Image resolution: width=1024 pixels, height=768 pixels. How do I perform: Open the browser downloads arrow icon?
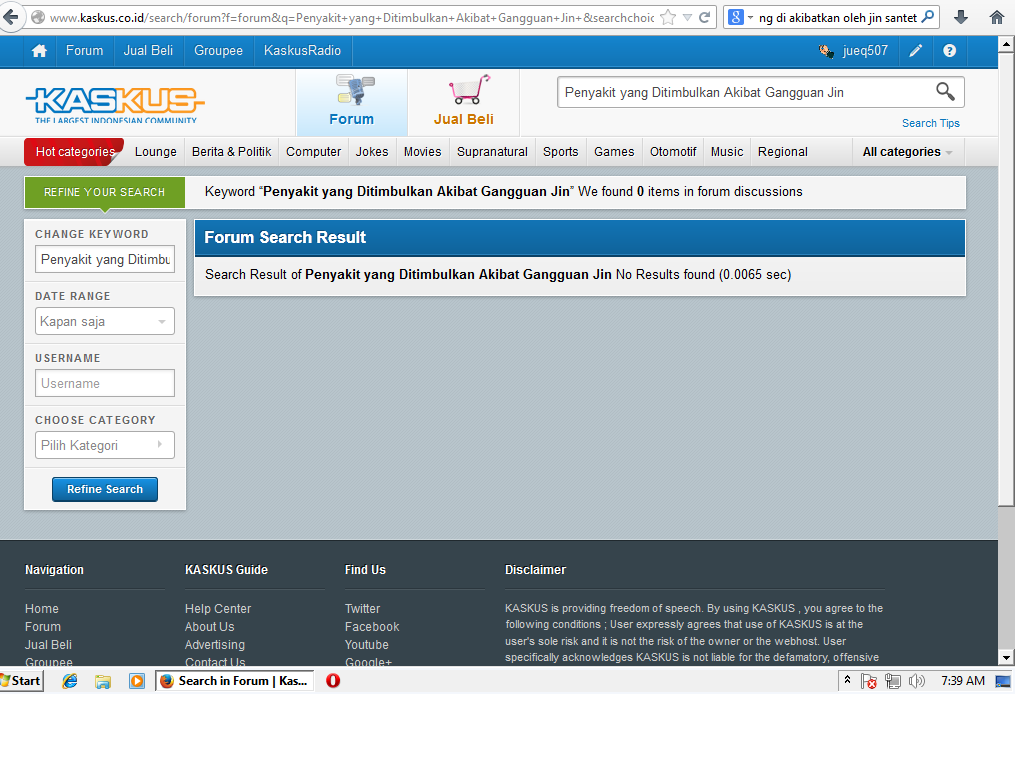[x=961, y=18]
